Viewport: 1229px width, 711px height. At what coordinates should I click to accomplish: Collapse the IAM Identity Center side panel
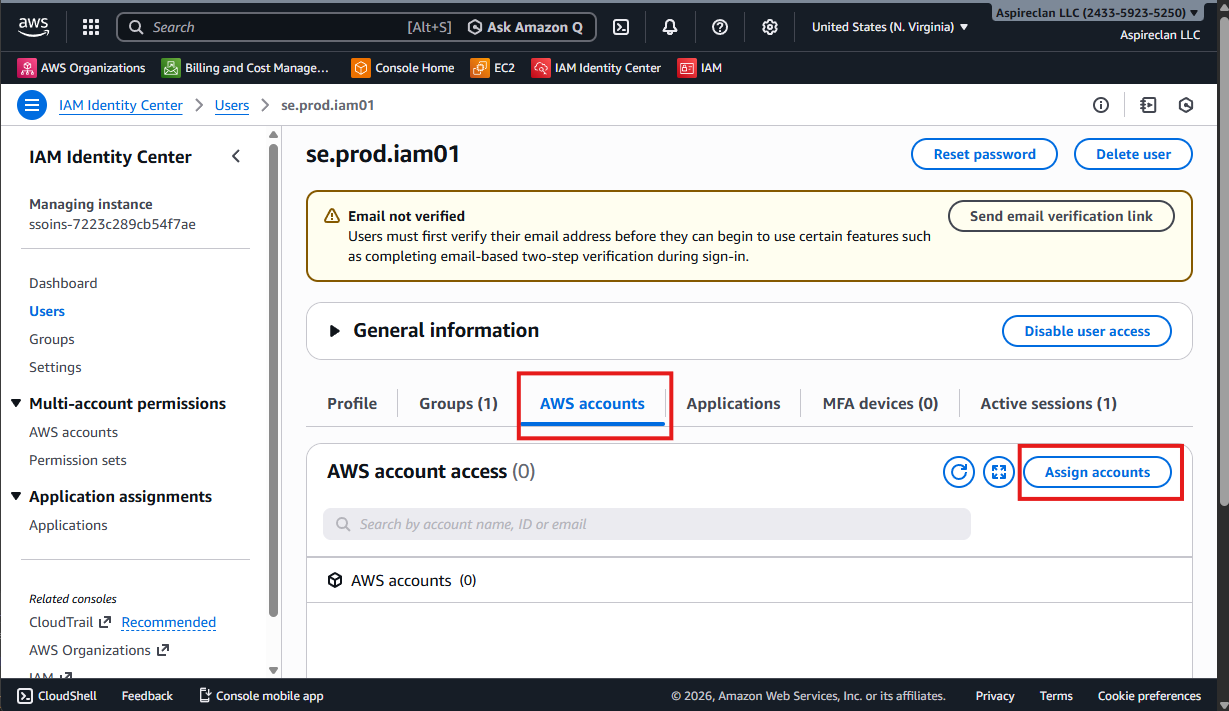click(x=236, y=156)
